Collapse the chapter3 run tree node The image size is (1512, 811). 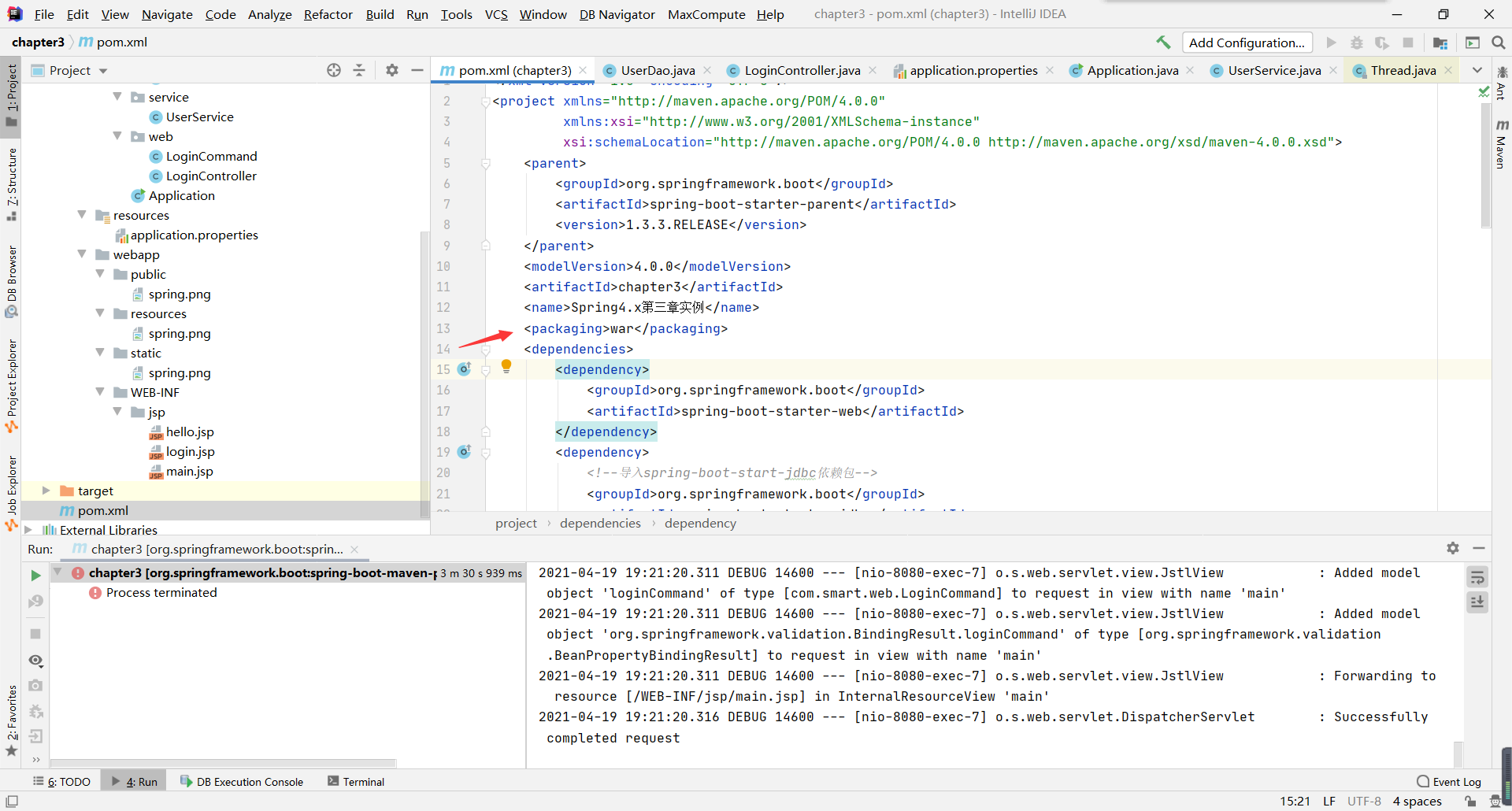(x=57, y=572)
